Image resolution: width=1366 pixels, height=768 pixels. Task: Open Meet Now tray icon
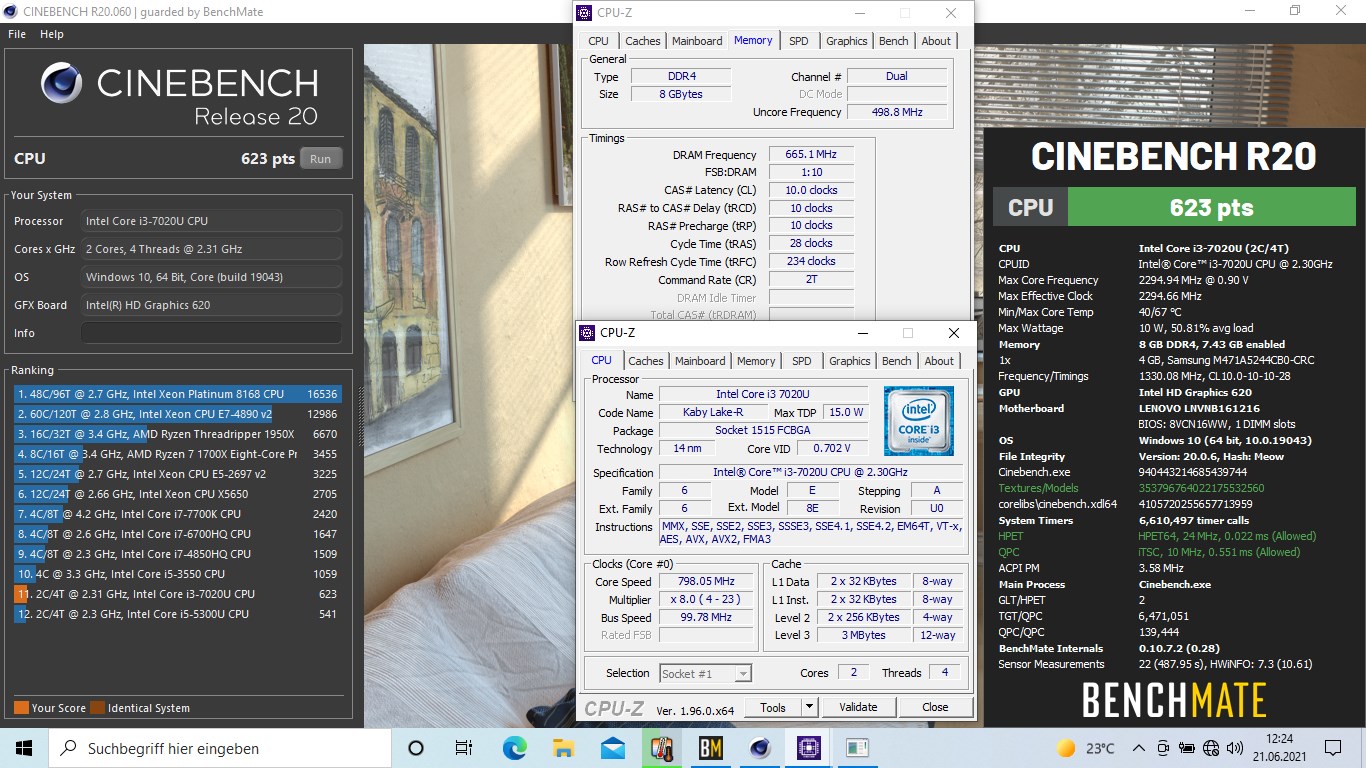(x=1163, y=747)
